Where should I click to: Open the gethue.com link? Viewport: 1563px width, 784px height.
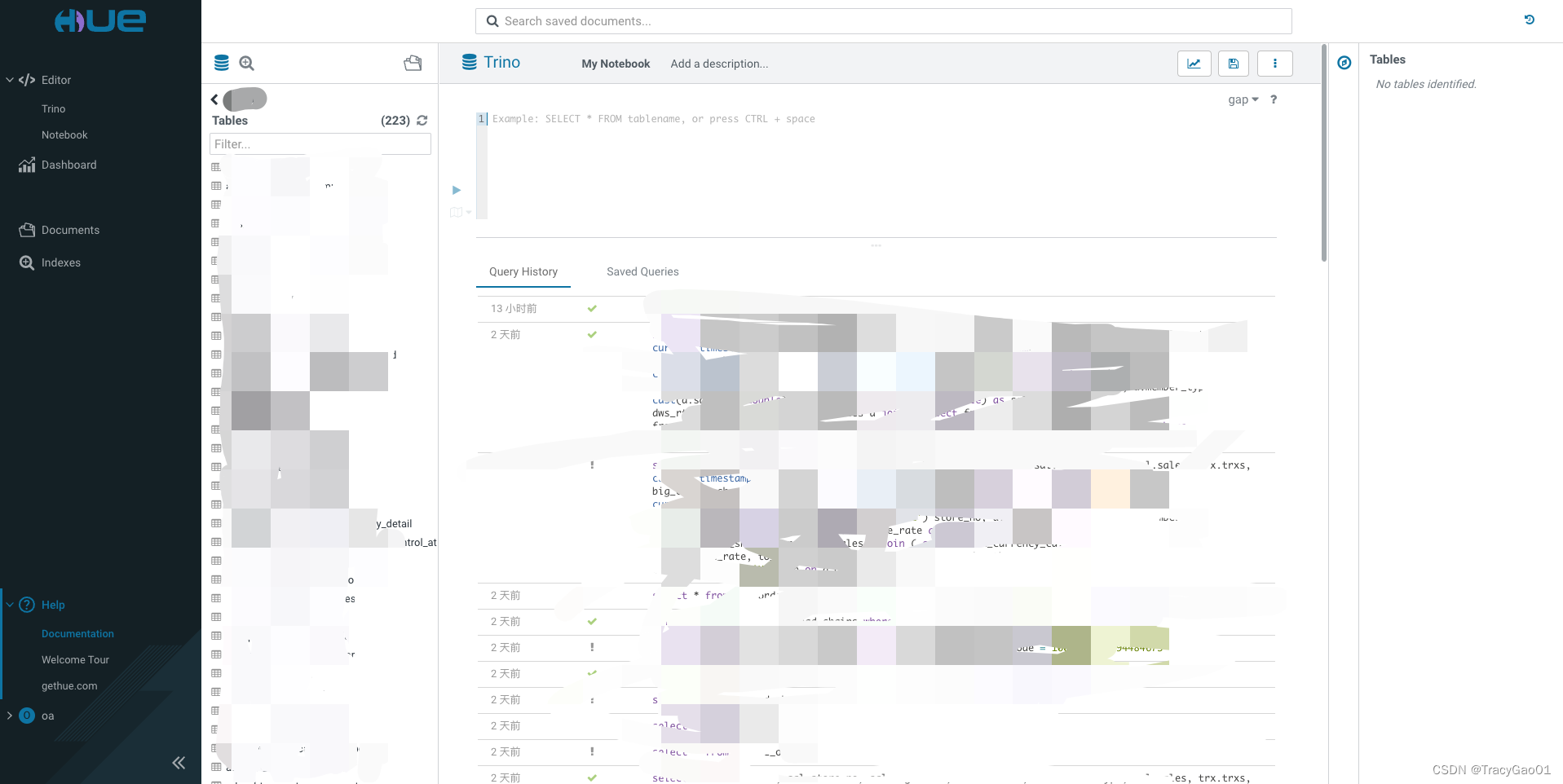click(x=69, y=685)
